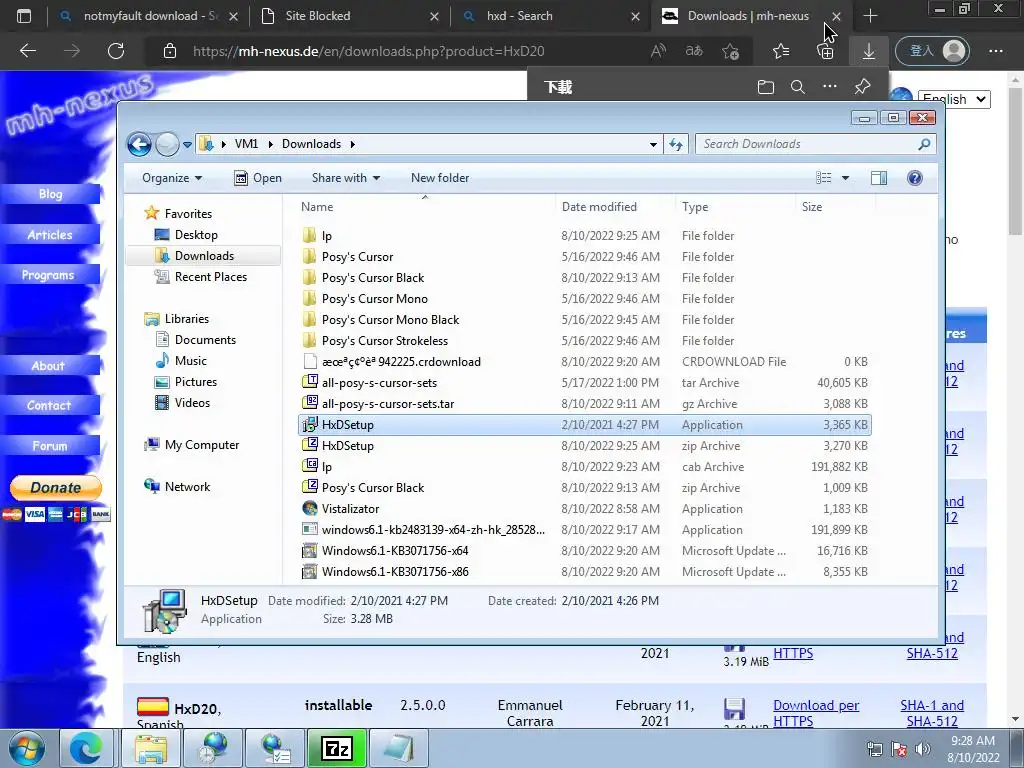1024x768 pixels.
Task: Click the Explorer back arrow button
Action: point(139,144)
